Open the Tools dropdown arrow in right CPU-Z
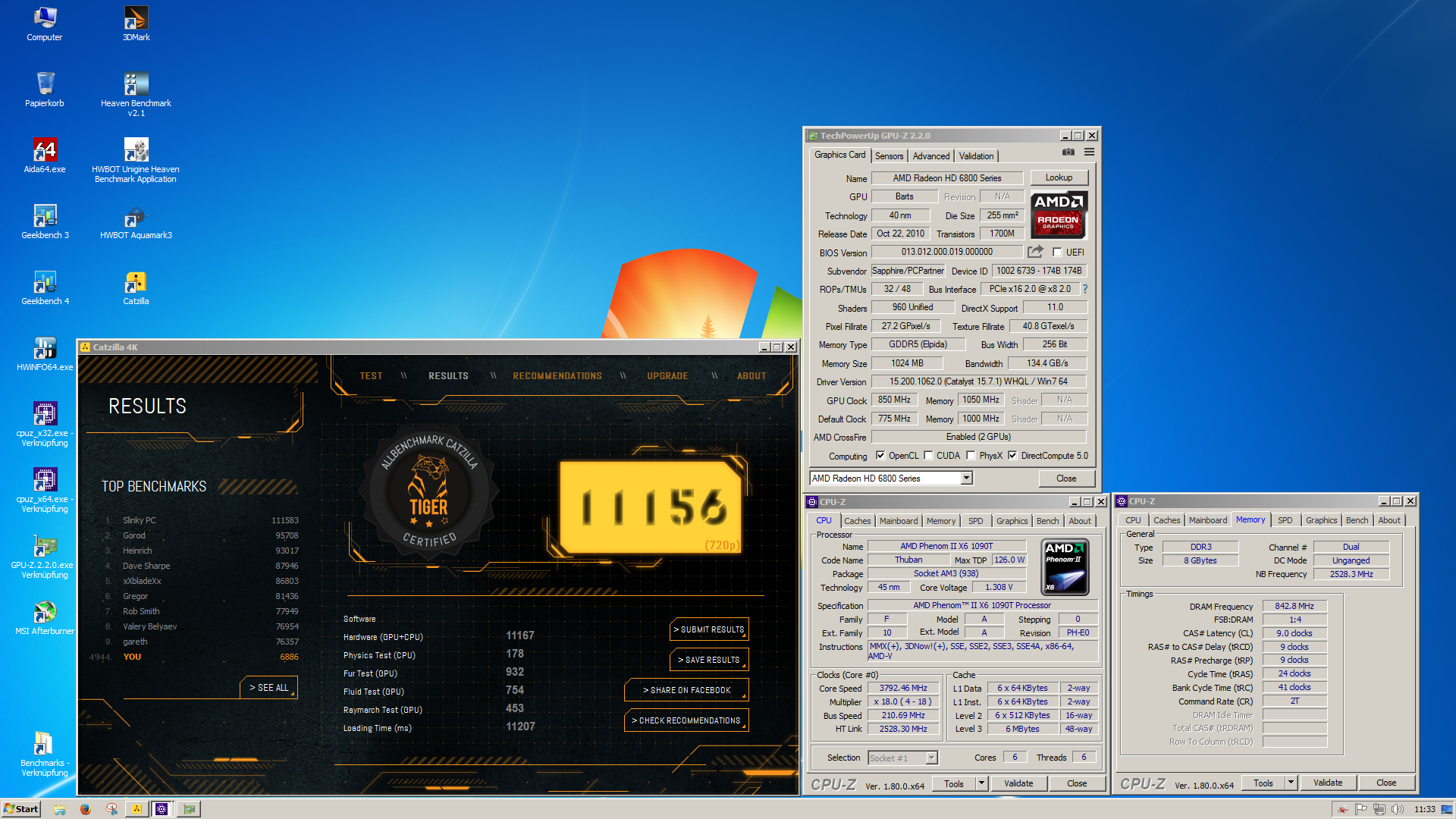The width and height of the screenshot is (1456, 819). pos(1291,783)
